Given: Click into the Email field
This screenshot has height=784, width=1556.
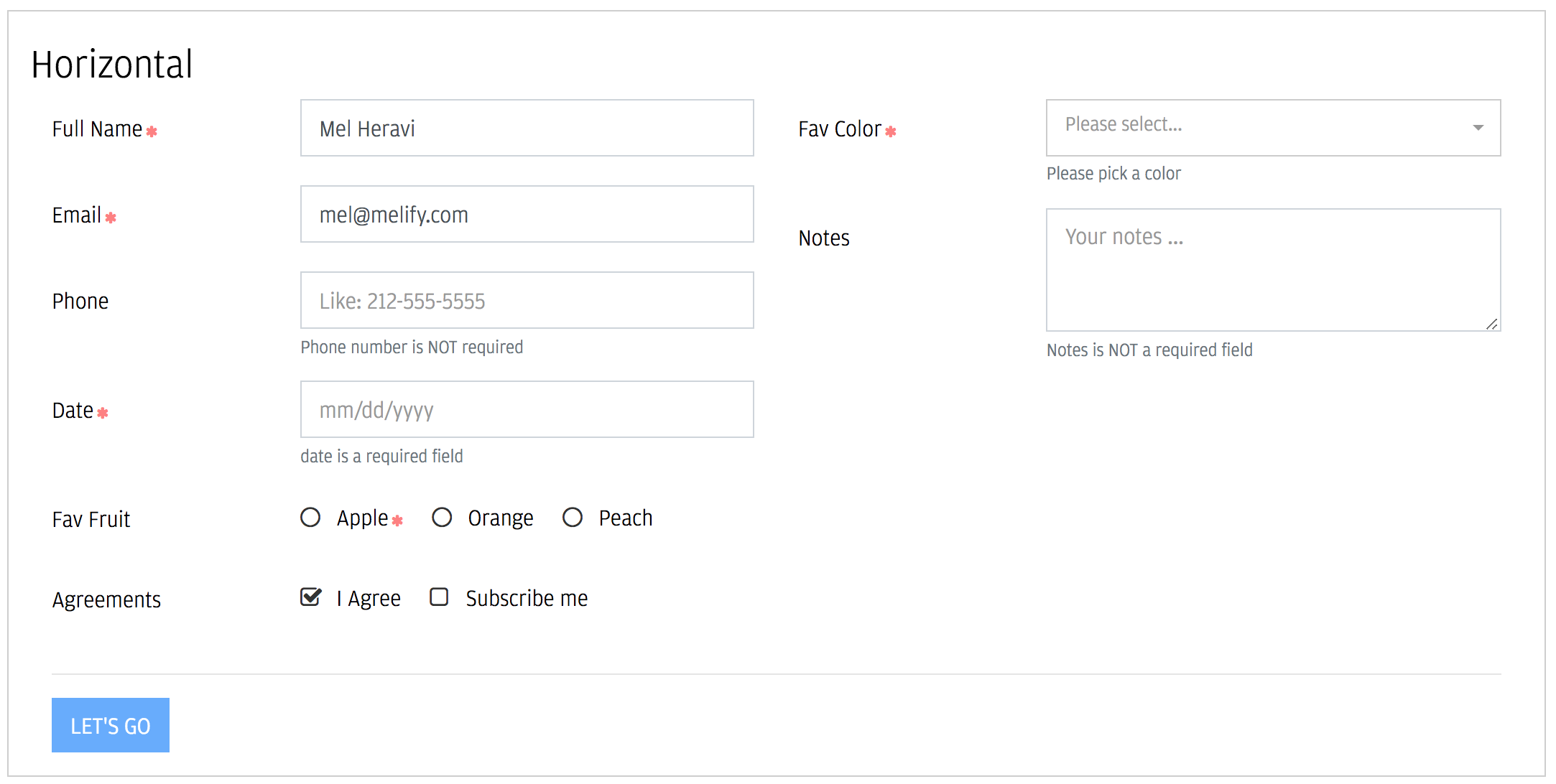Looking at the screenshot, I should (x=527, y=214).
